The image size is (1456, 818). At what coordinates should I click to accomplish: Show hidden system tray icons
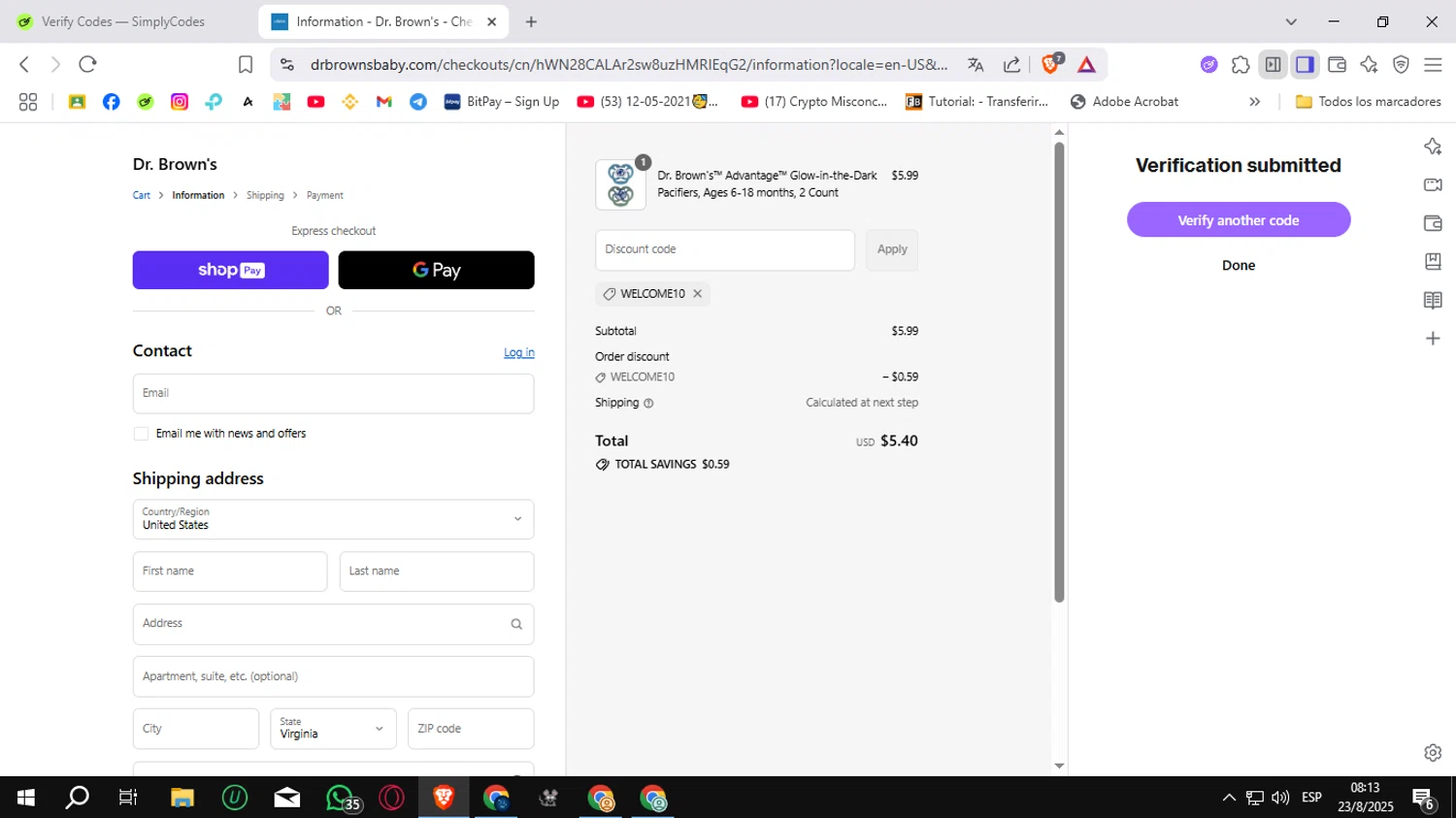tap(1229, 798)
